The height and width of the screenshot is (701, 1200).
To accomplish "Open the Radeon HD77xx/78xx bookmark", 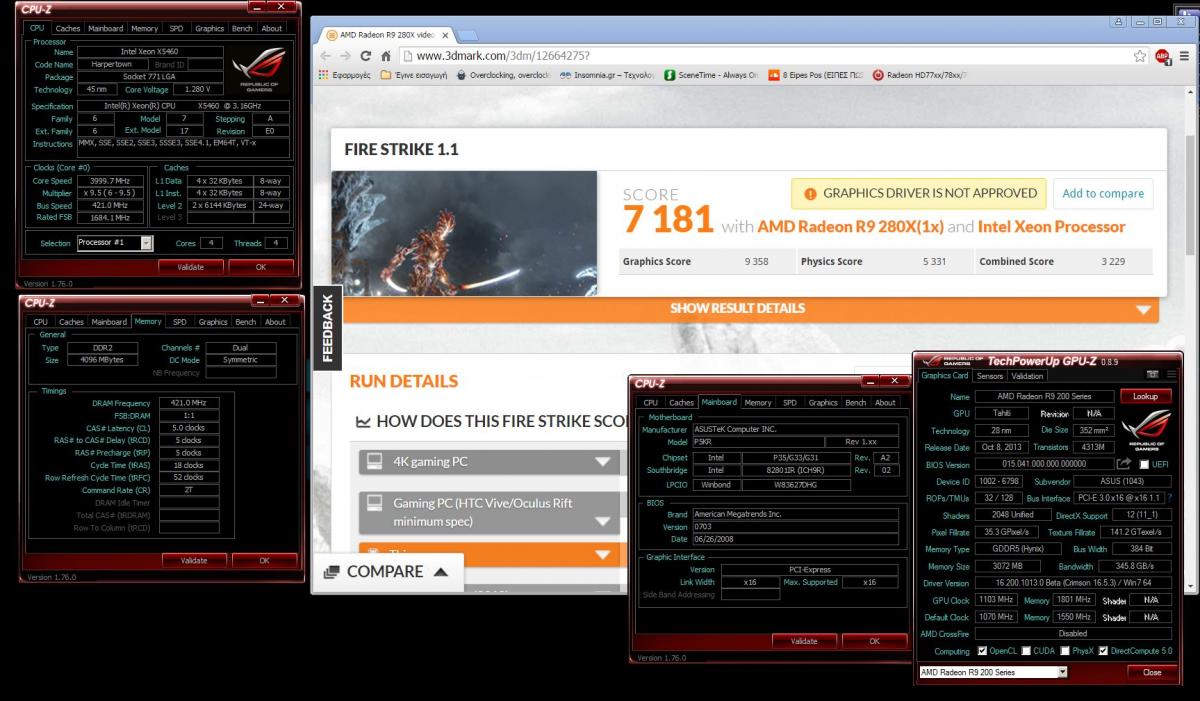I will [920, 75].
